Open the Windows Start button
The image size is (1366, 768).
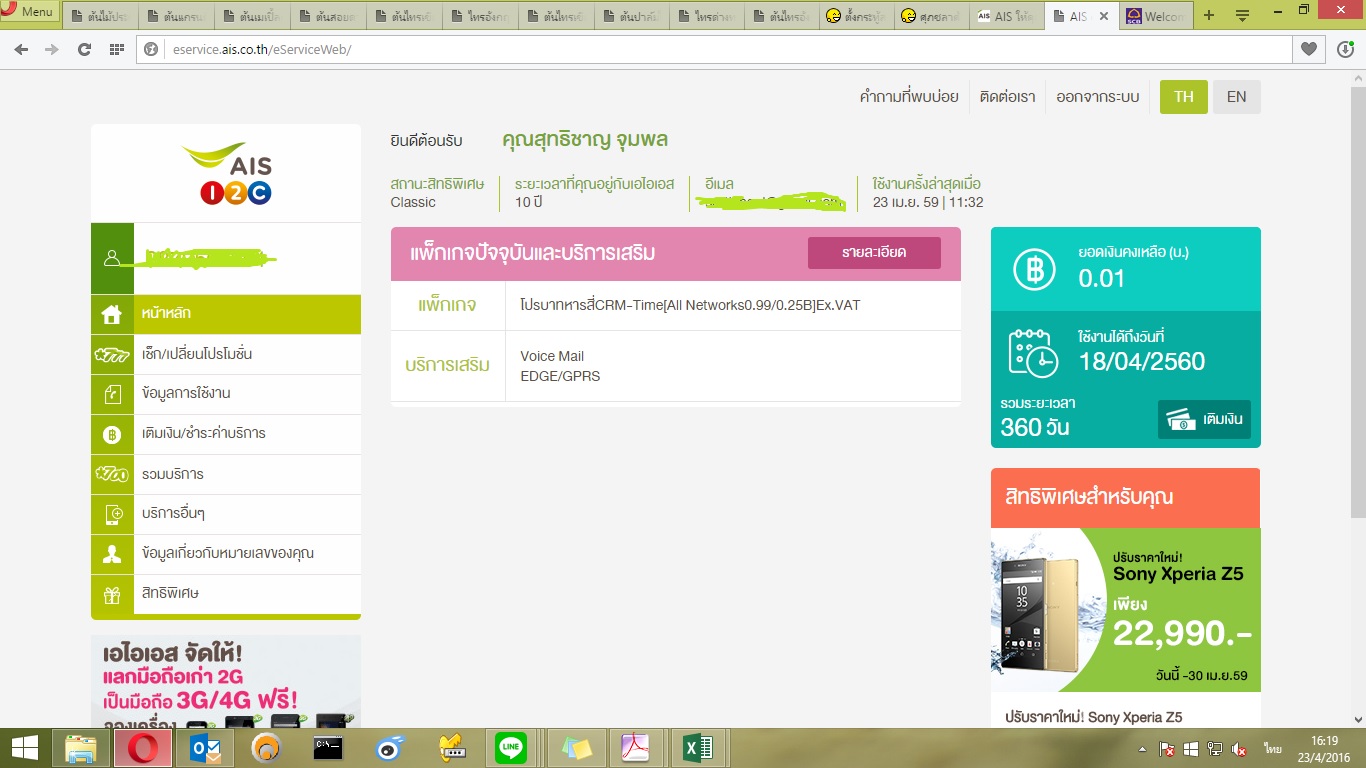coord(24,748)
